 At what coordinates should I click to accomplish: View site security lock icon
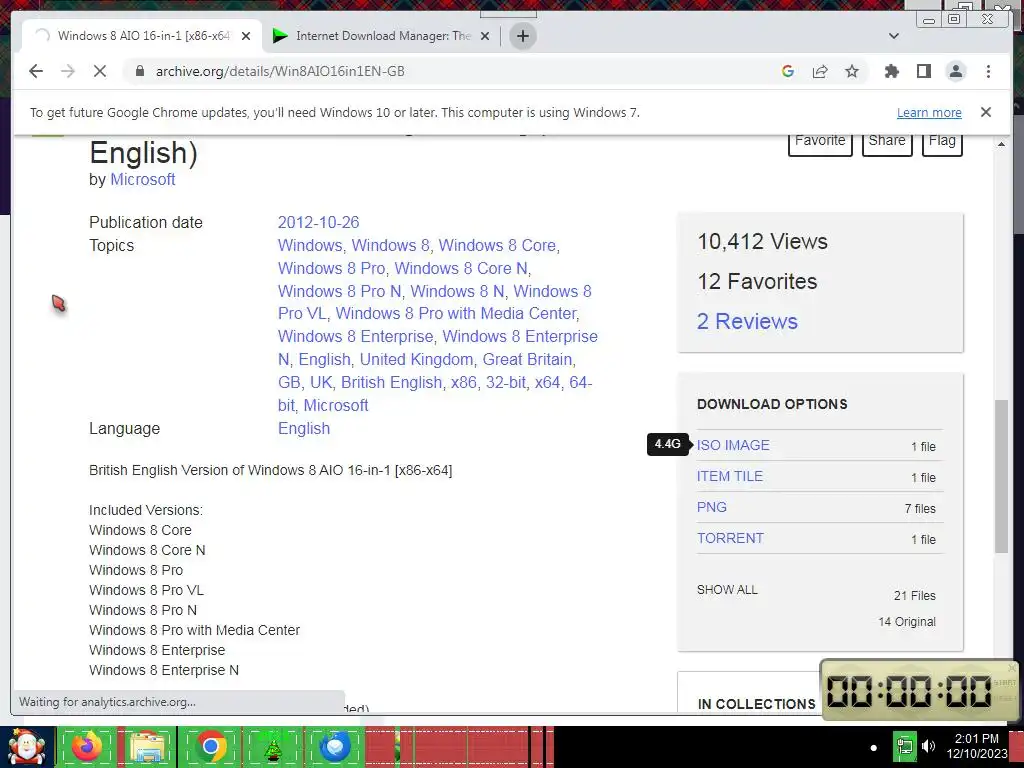(x=139, y=71)
